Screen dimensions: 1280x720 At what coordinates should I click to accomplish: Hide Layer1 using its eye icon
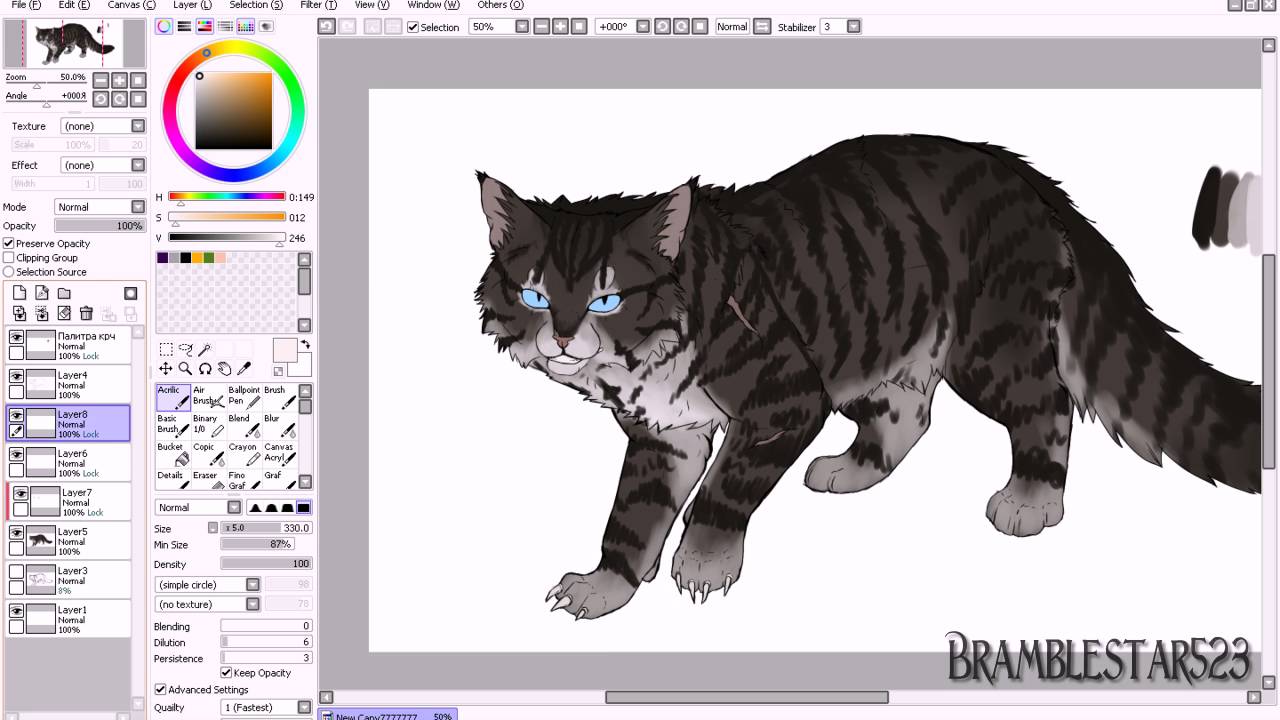[x=16, y=611]
